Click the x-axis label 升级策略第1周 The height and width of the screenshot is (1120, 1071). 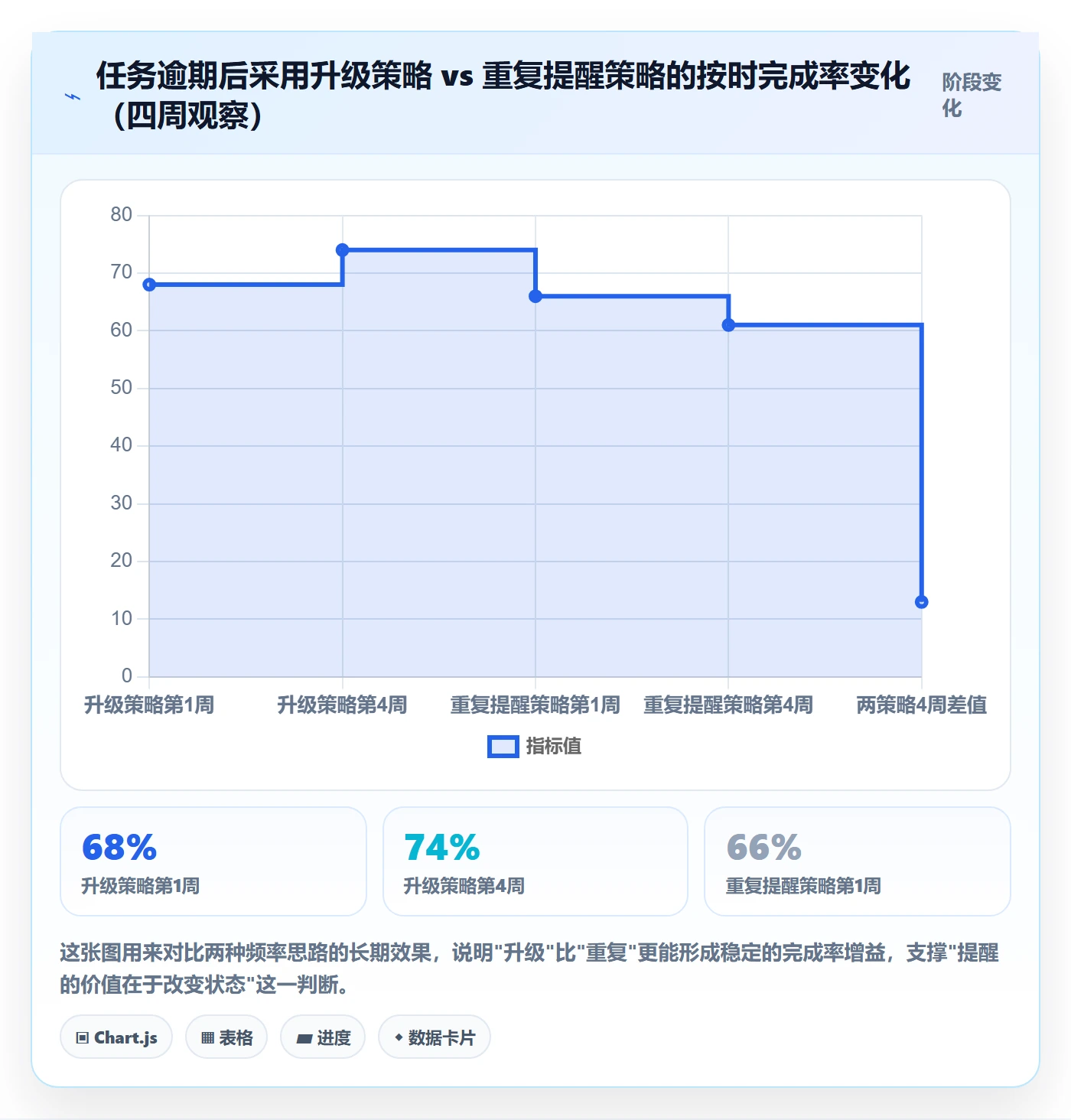(x=149, y=705)
